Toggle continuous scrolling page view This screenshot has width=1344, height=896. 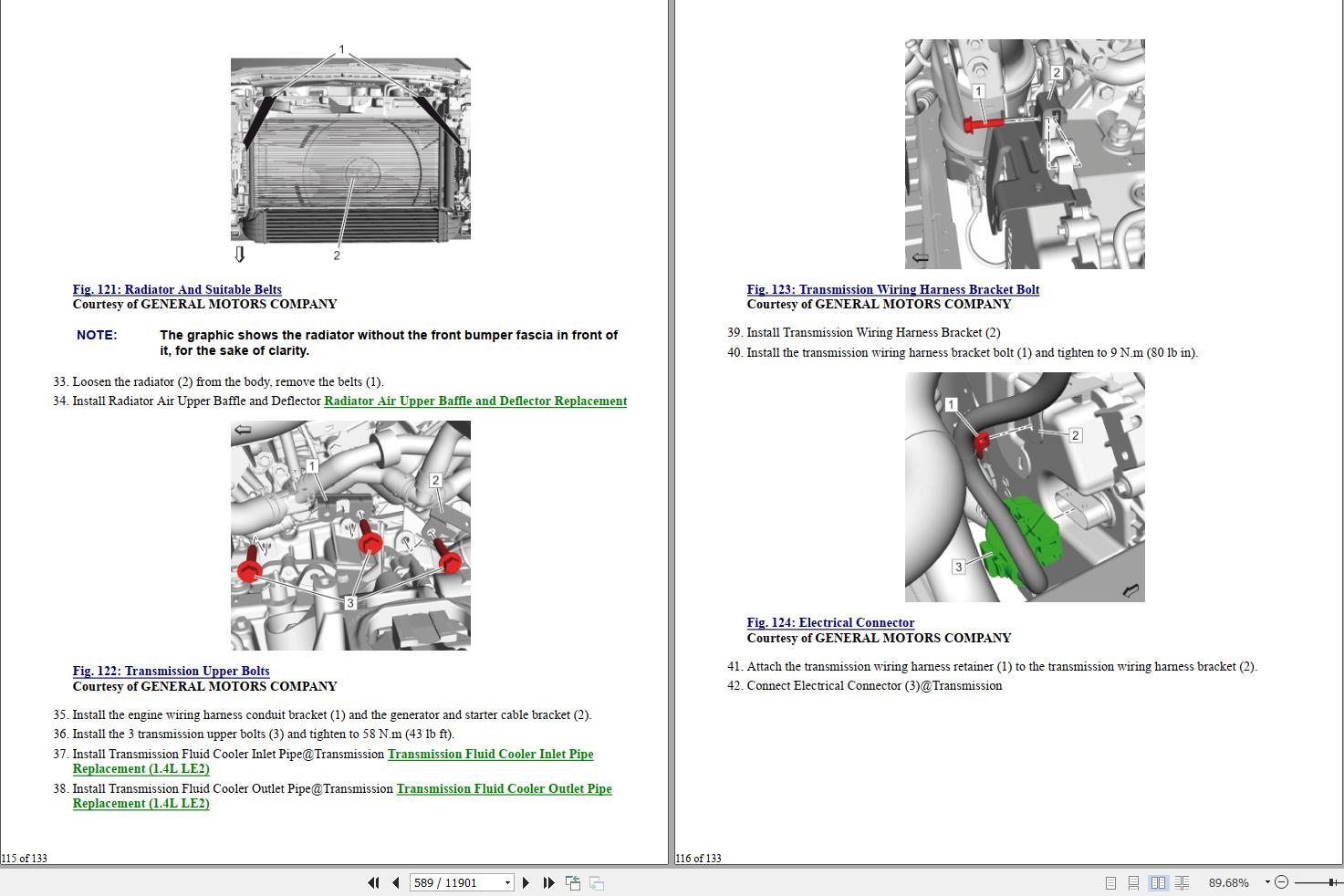click(1134, 882)
